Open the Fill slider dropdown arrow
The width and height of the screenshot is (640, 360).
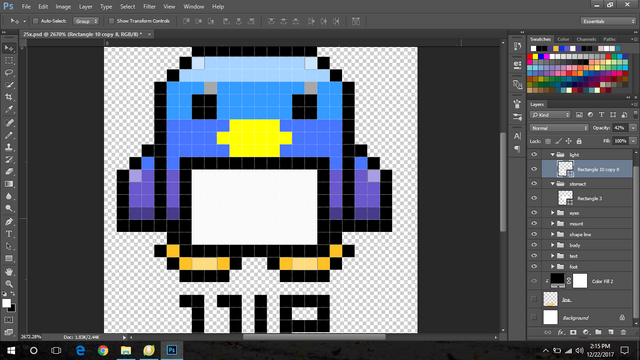[633, 141]
